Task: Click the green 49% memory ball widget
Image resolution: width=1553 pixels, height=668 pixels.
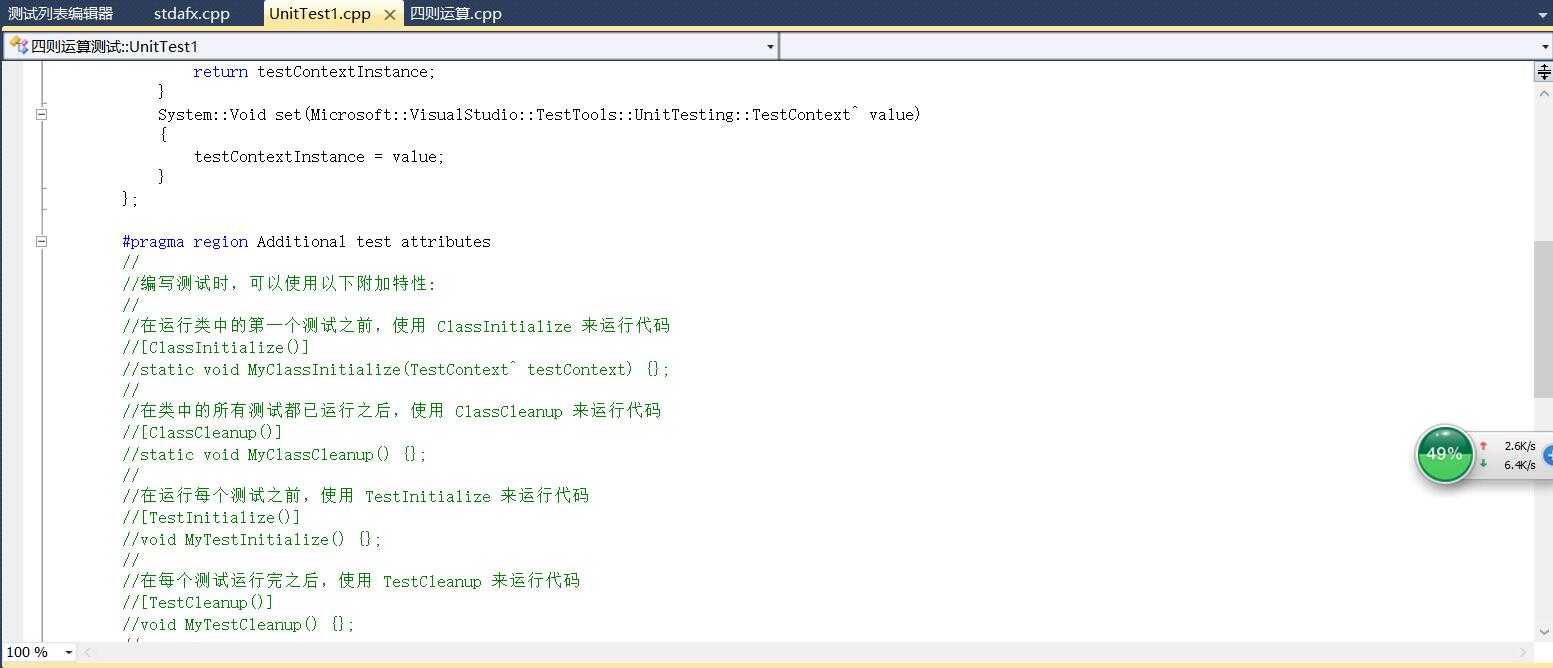Action: pyautogui.click(x=1444, y=454)
